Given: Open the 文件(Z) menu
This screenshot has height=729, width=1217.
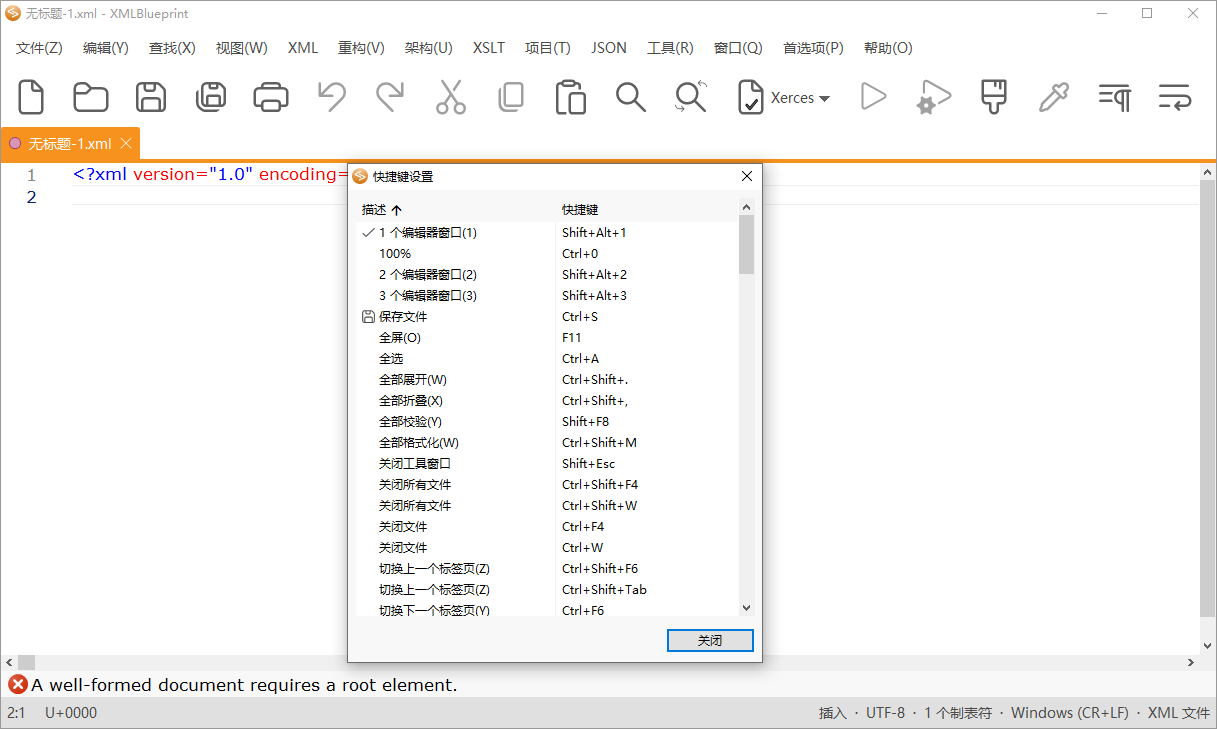Looking at the screenshot, I should (39, 48).
